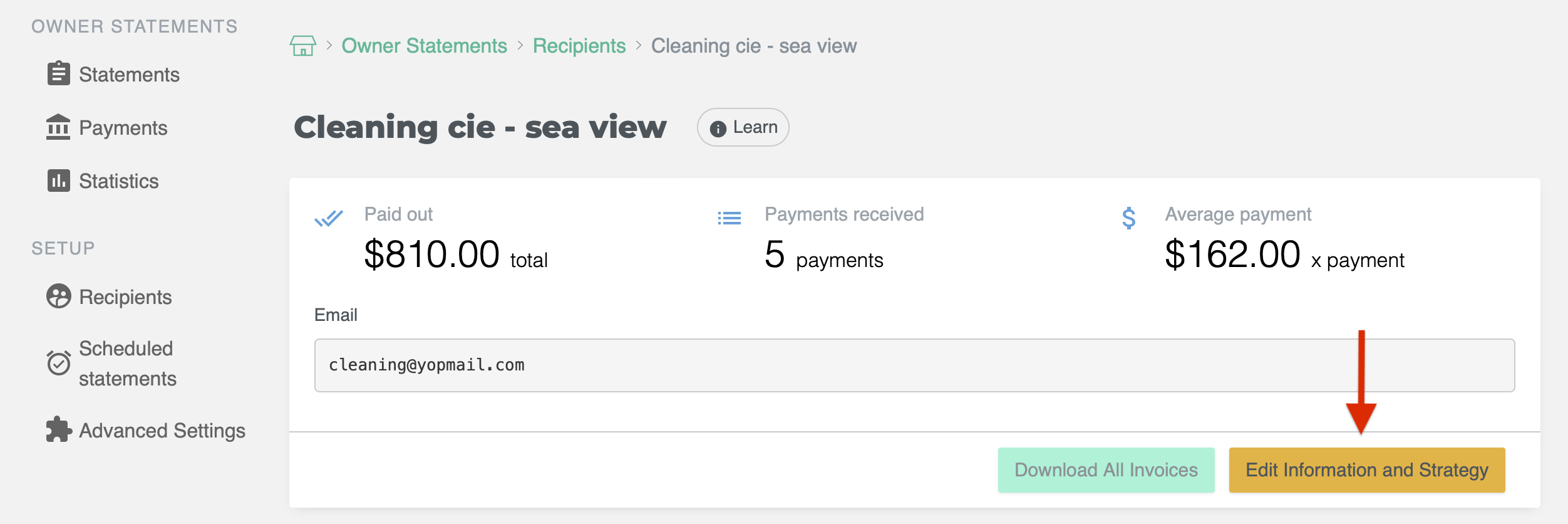Follow the Recipients breadcrumb link
The height and width of the screenshot is (524, 1568).
[579, 46]
